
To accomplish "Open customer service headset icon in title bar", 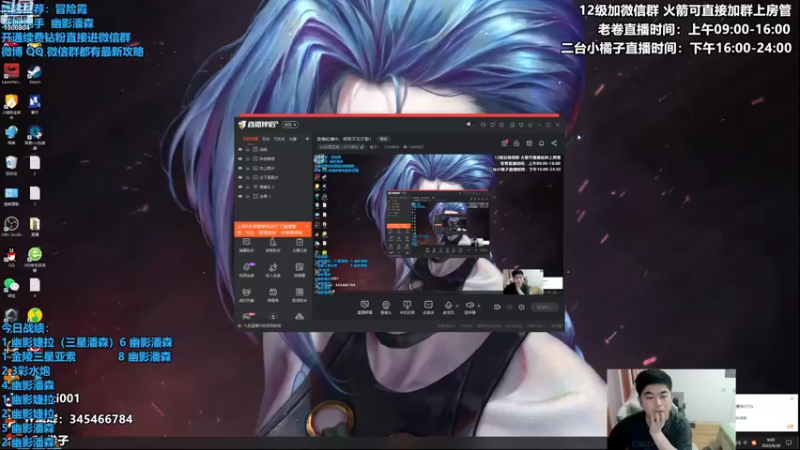I will (x=483, y=124).
